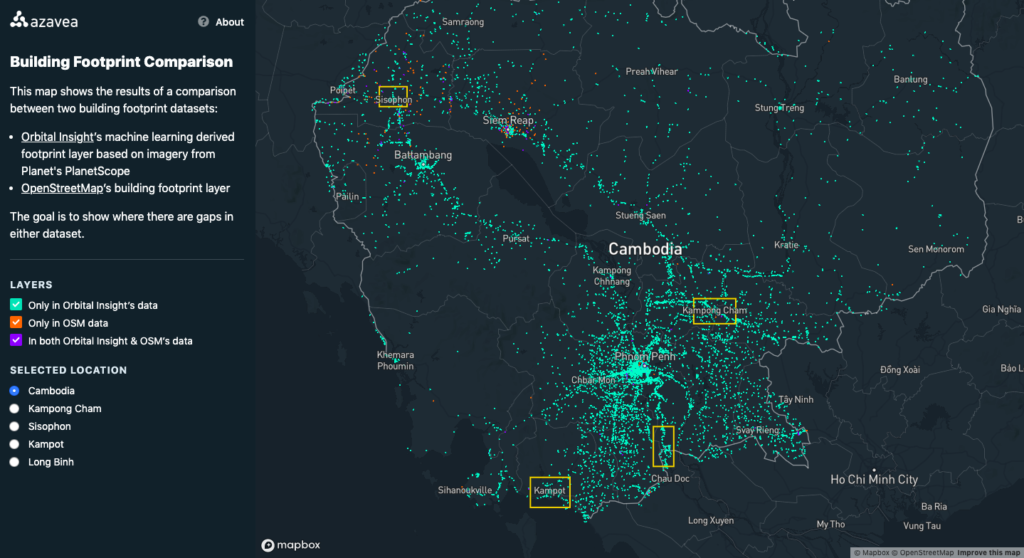
Task: Click the Ba Ria map label
Action: click(x=934, y=506)
